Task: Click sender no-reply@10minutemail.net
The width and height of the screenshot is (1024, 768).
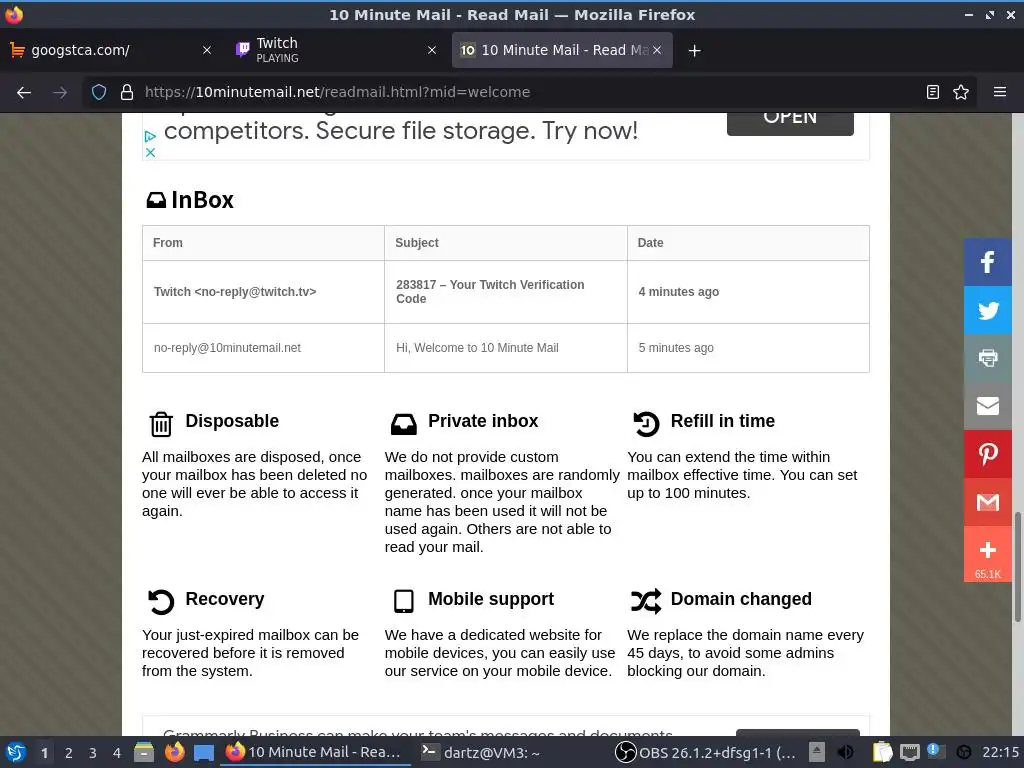Action: click(227, 348)
